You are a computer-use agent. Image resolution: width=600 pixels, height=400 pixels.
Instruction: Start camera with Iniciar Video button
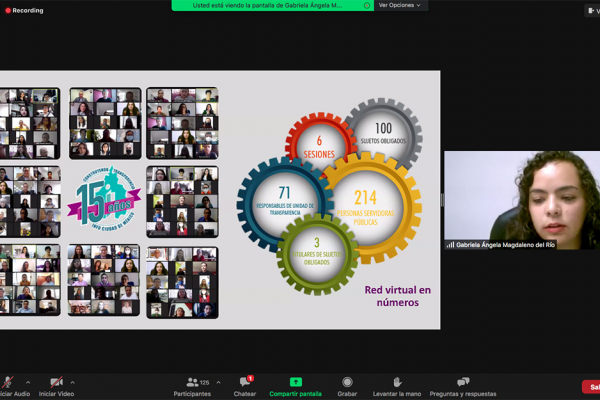(x=56, y=387)
